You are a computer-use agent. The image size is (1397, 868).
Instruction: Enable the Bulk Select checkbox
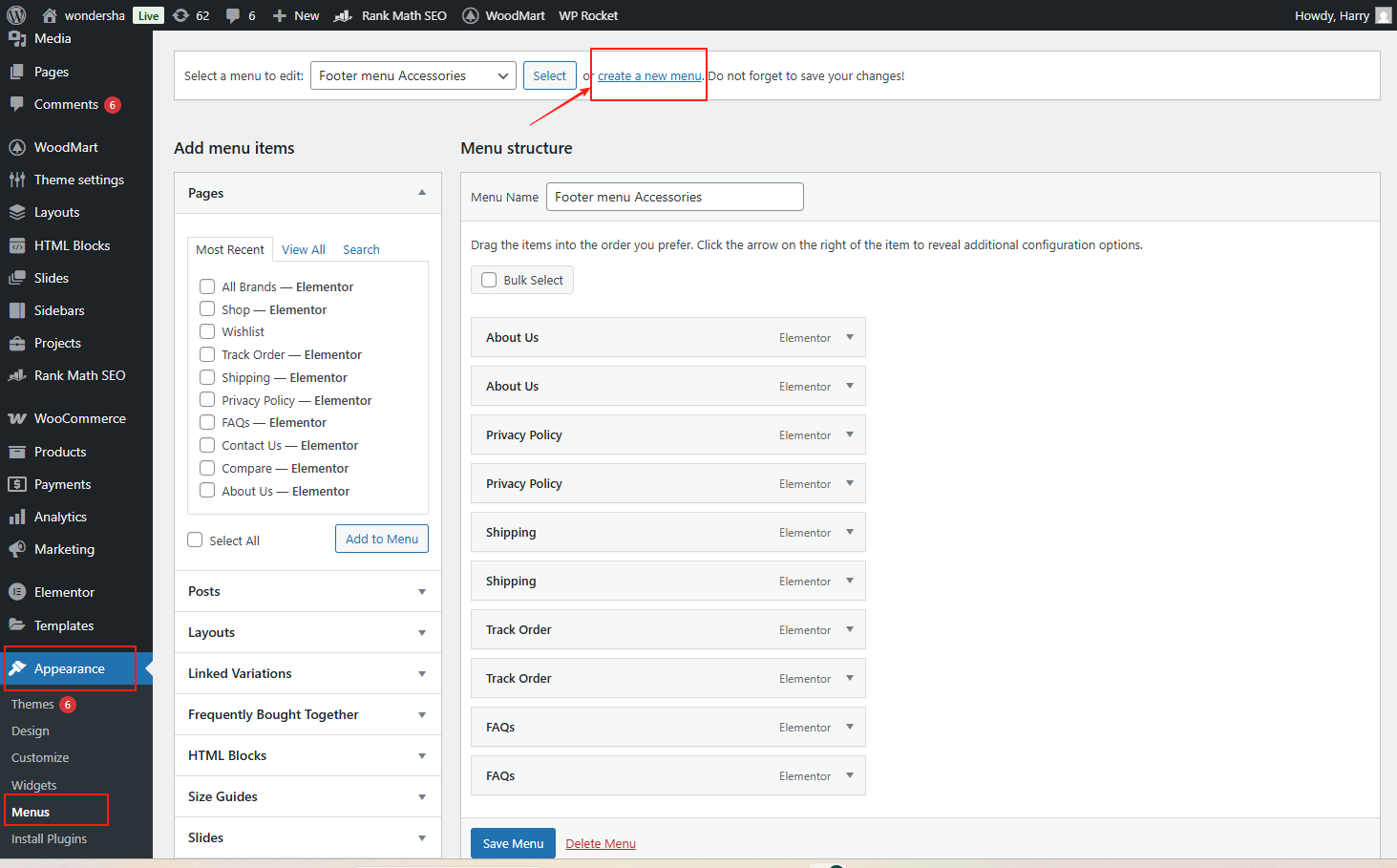489,280
